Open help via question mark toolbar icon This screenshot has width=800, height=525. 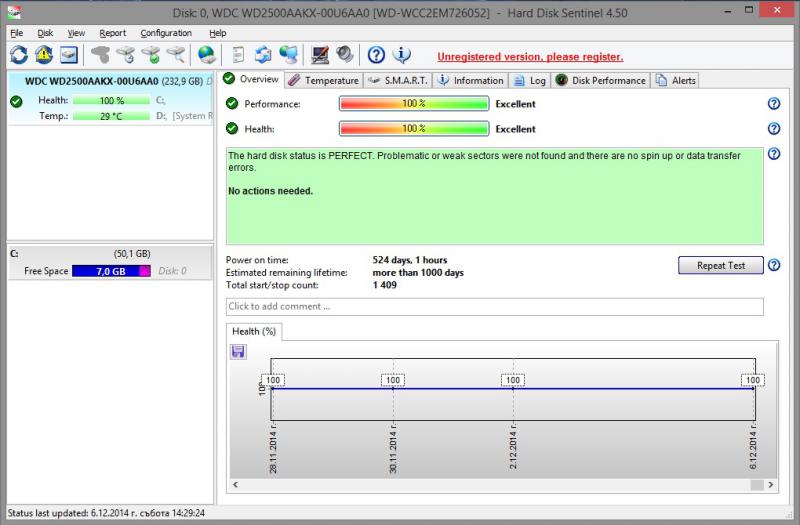click(x=376, y=55)
